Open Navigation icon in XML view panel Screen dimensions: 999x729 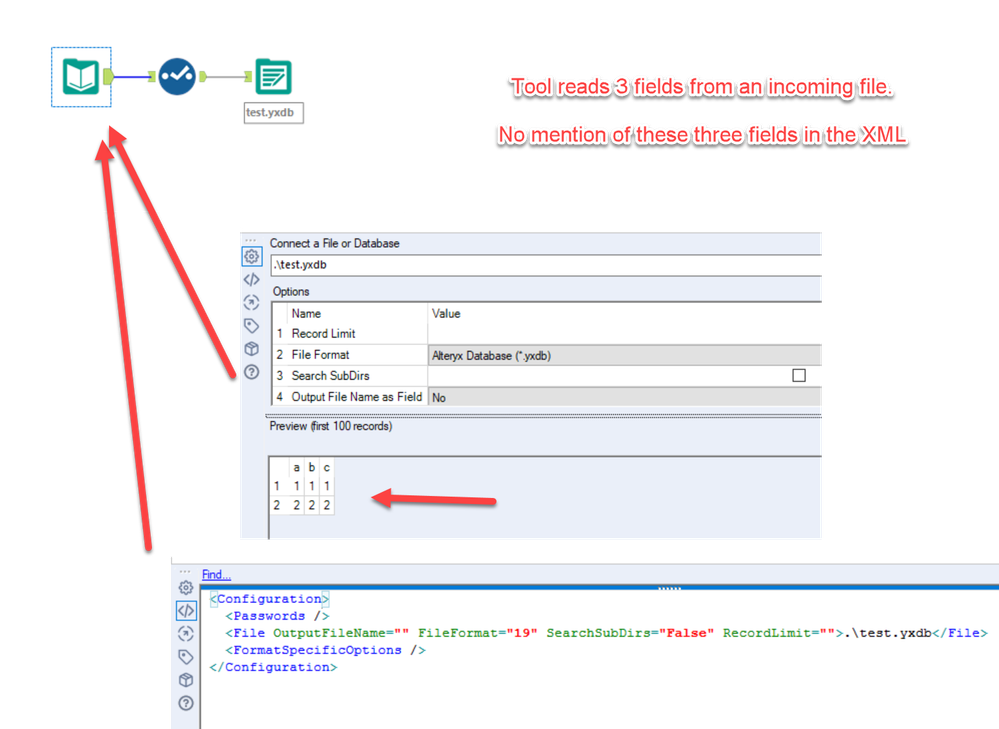[x=186, y=633]
